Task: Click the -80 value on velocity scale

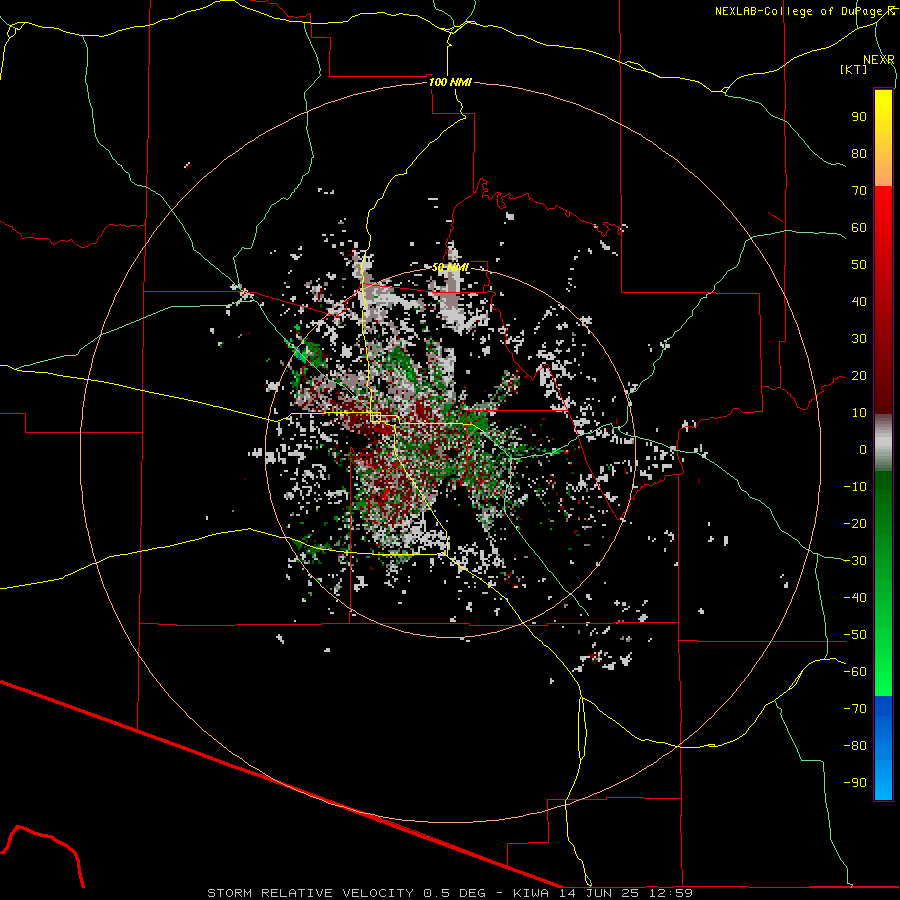Action: [855, 746]
